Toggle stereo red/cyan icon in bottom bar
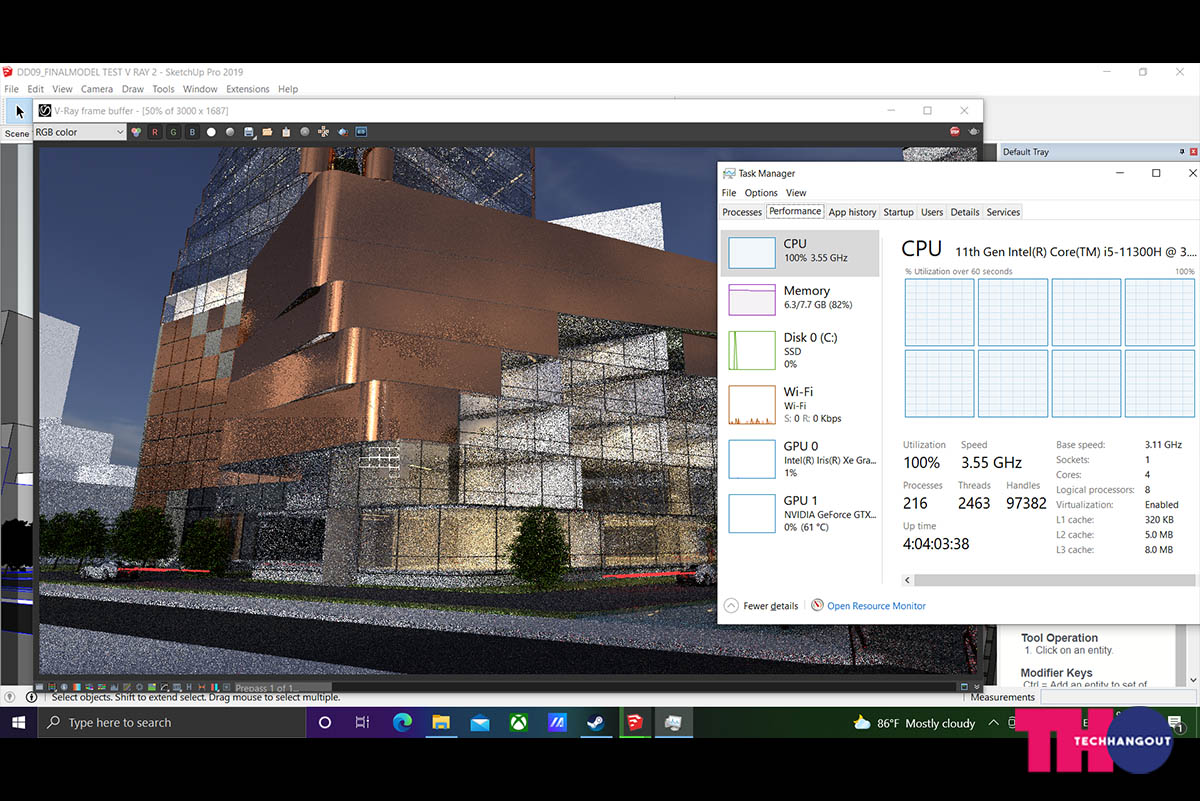The height and width of the screenshot is (801, 1200). [214, 687]
